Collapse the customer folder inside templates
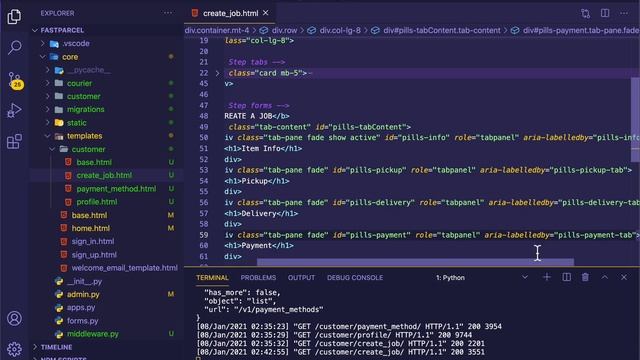The height and width of the screenshot is (360, 640). [88, 149]
